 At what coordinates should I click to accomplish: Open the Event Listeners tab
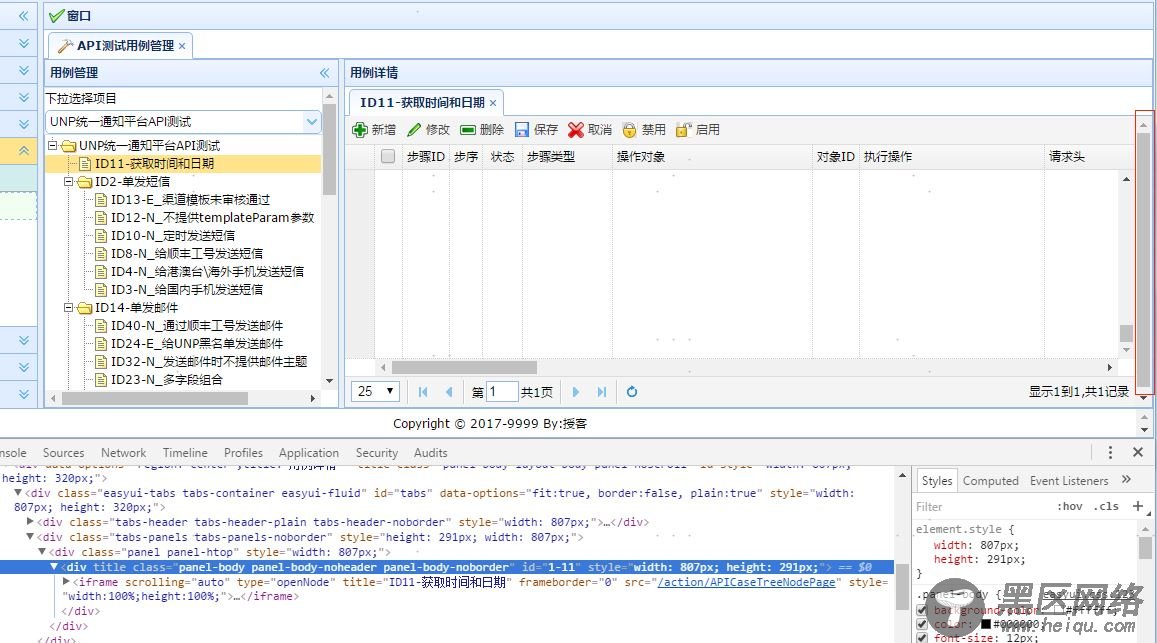1069,481
